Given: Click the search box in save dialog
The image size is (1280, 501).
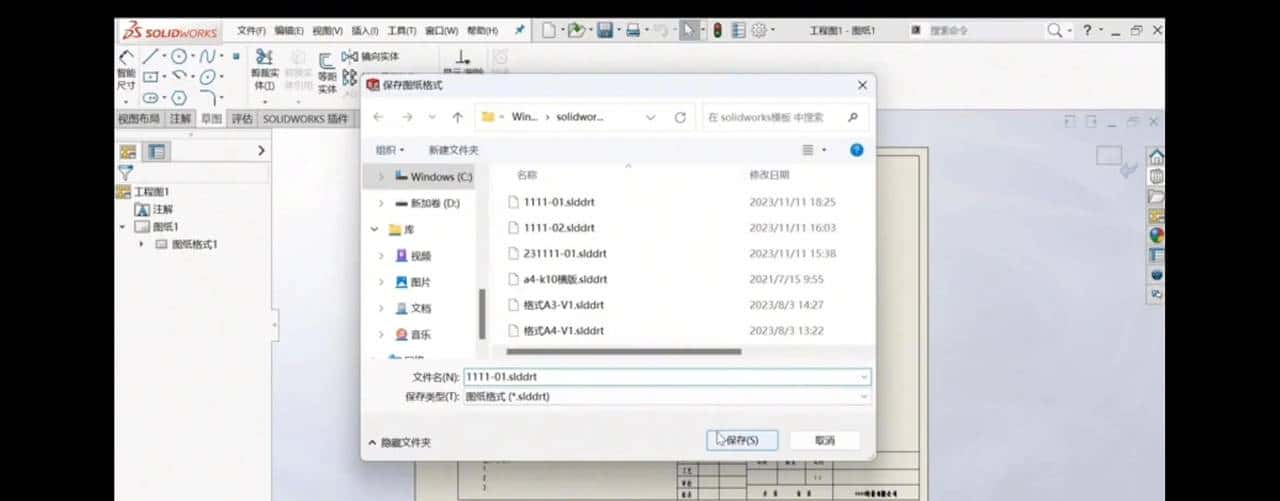Looking at the screenshot, I should click(785, 117).
